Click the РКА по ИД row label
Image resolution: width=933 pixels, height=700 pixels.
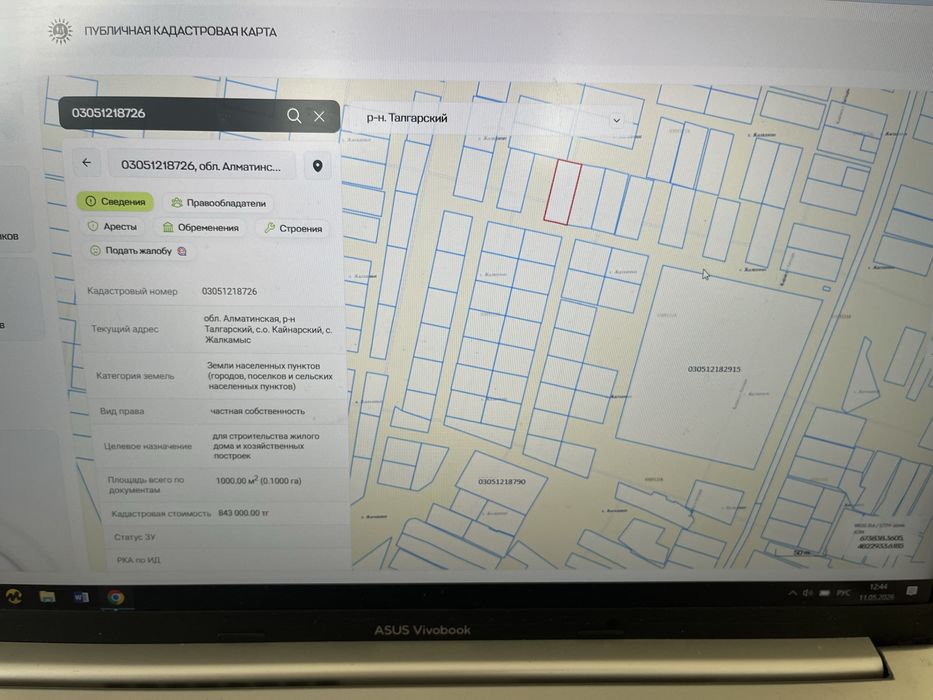(139, 560)
